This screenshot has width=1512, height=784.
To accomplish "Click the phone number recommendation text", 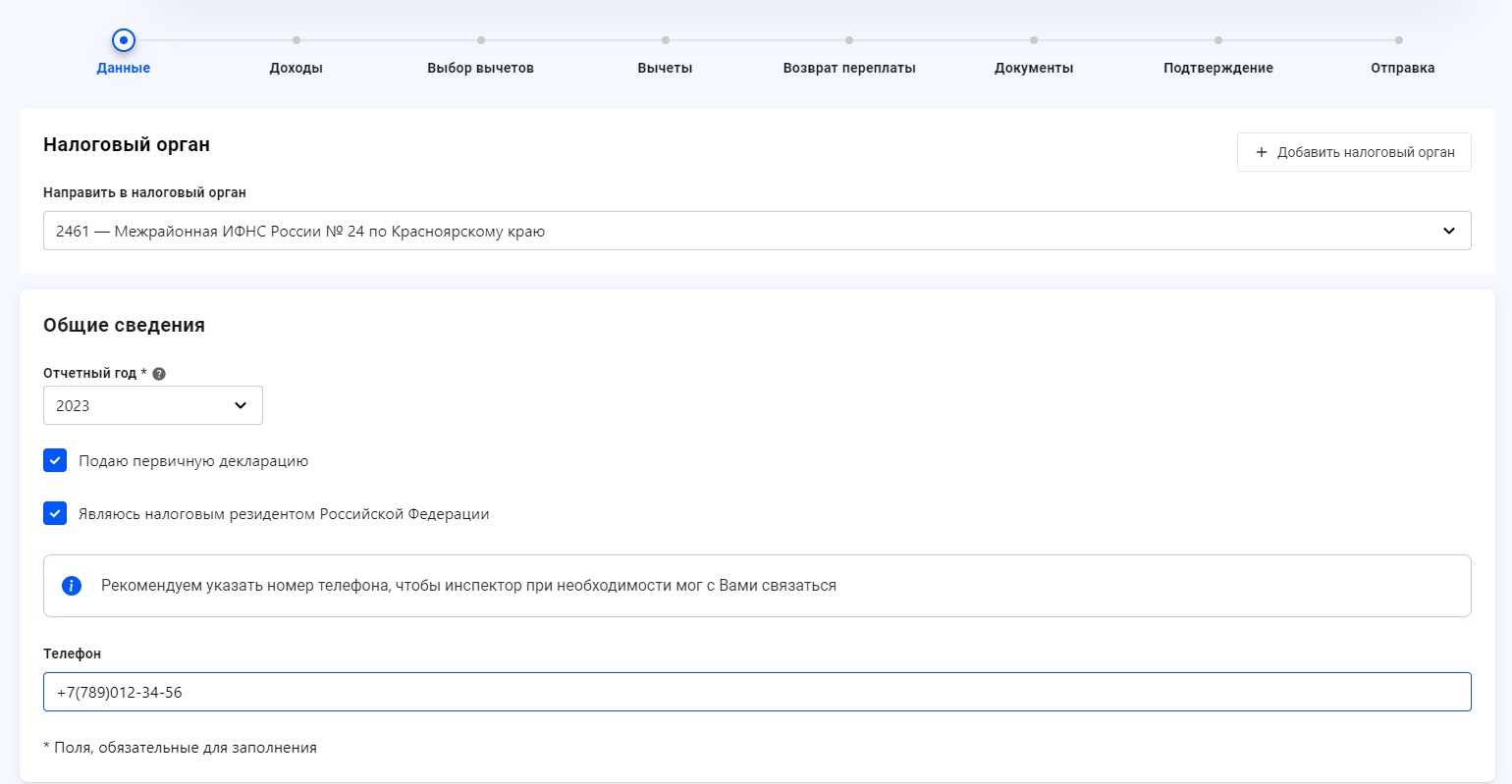I will [x=468, y=586].
